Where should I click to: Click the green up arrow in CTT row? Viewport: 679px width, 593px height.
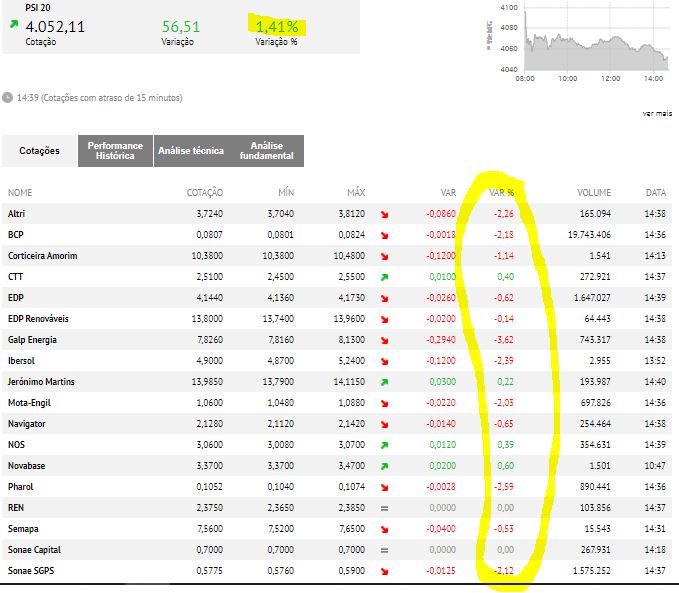pyautogui.click(x=384, y=277)
